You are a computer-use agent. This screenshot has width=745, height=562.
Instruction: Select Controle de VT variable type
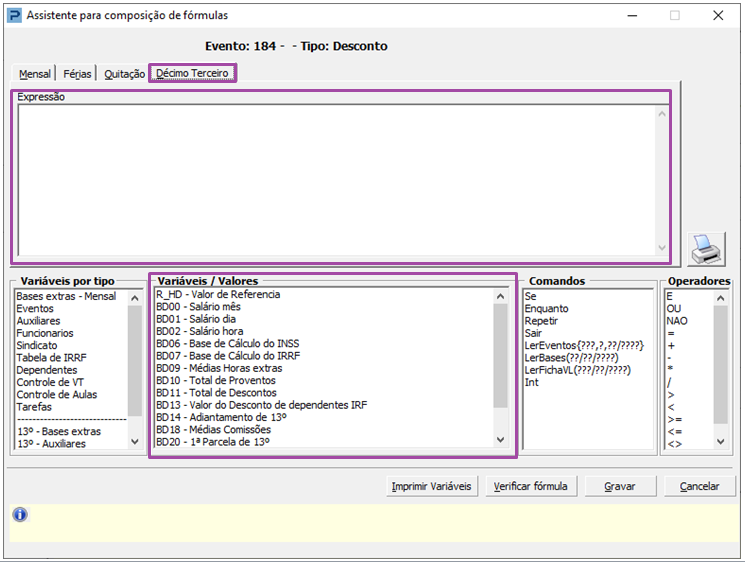[50, 382]
